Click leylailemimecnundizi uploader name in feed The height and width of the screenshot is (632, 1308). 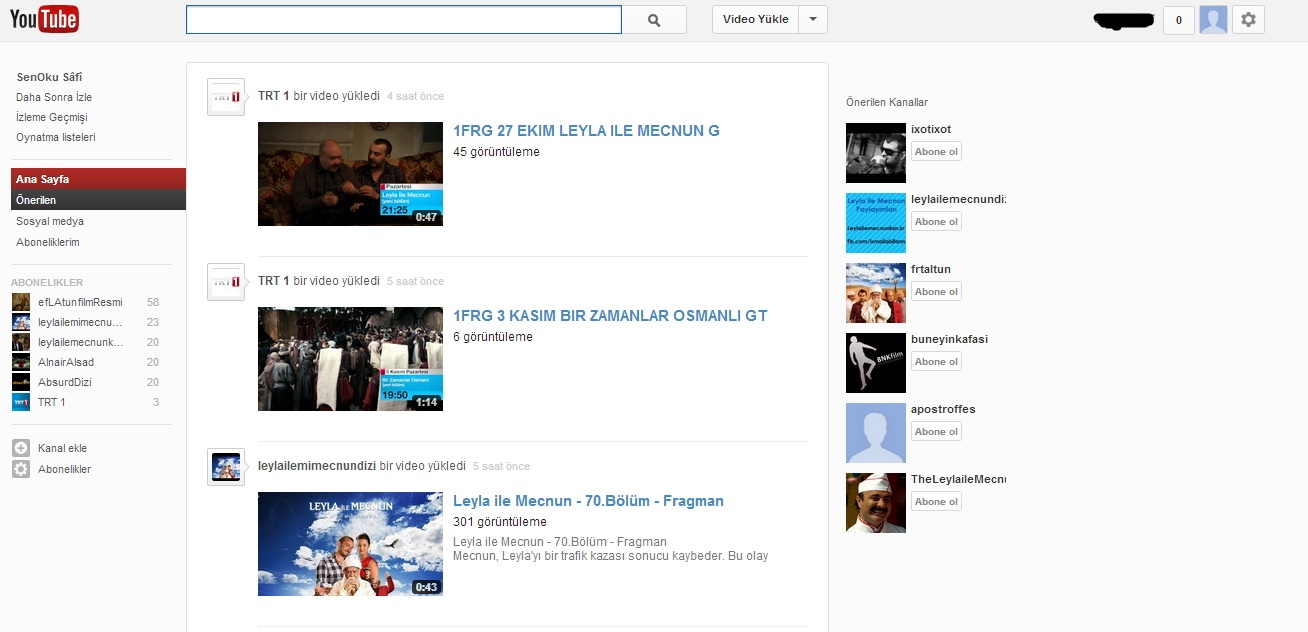point(317,466)
